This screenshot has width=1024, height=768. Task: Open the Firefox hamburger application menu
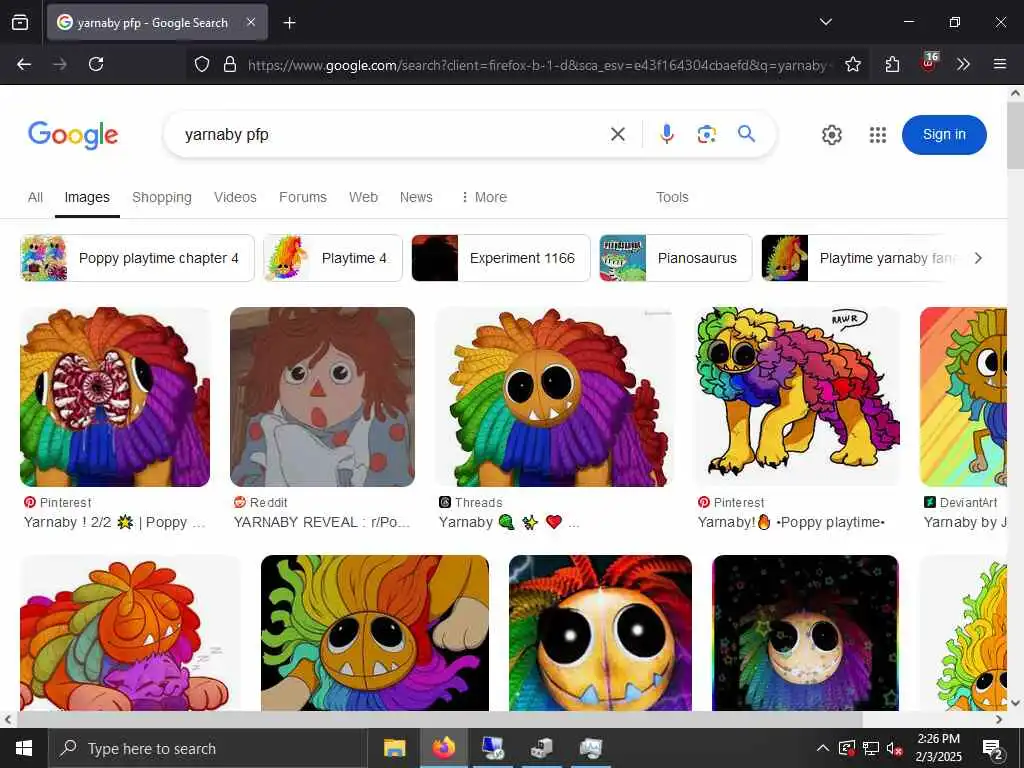(1000, 64)
